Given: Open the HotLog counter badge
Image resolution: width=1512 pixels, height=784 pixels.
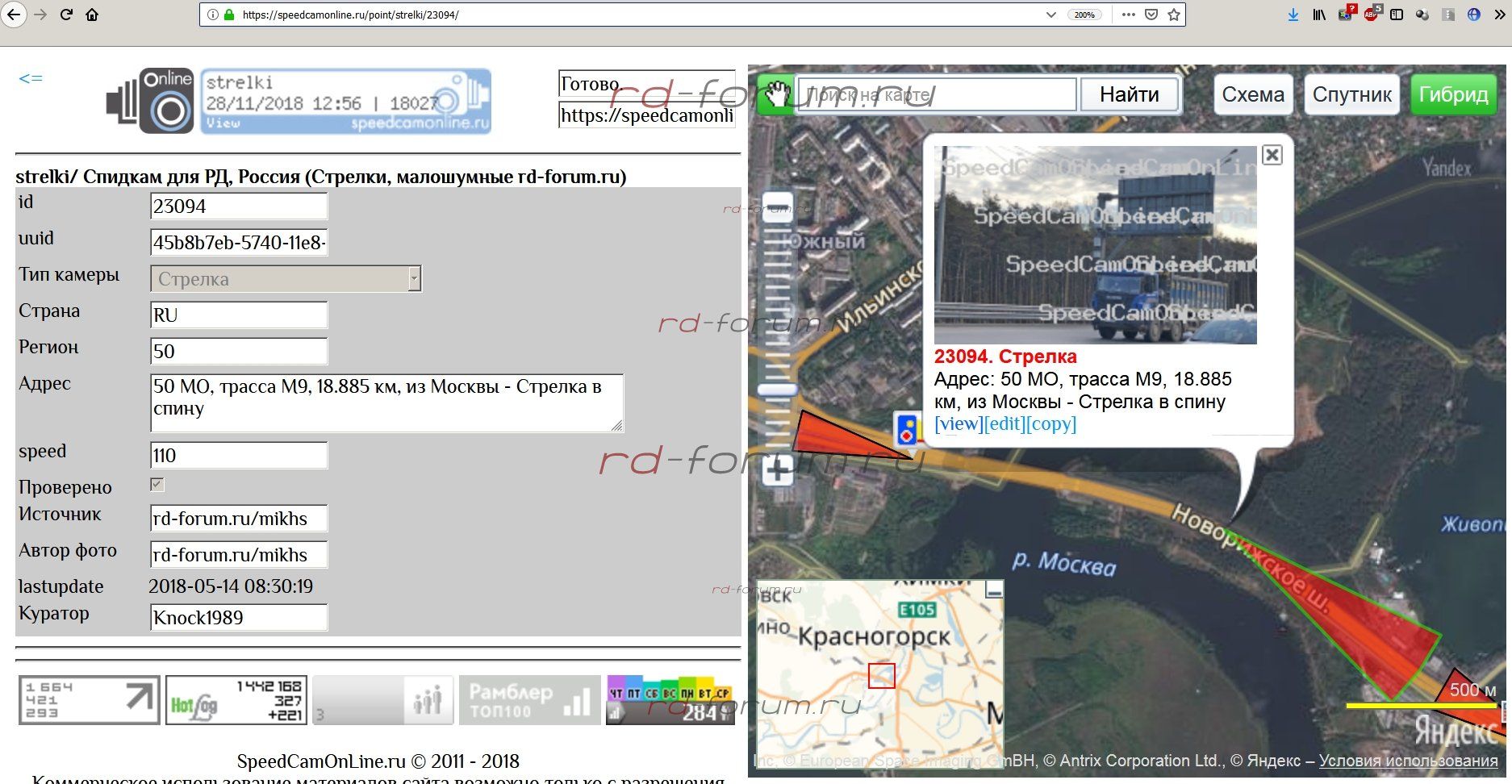Looking at the screenshot, I should [236, 700].
